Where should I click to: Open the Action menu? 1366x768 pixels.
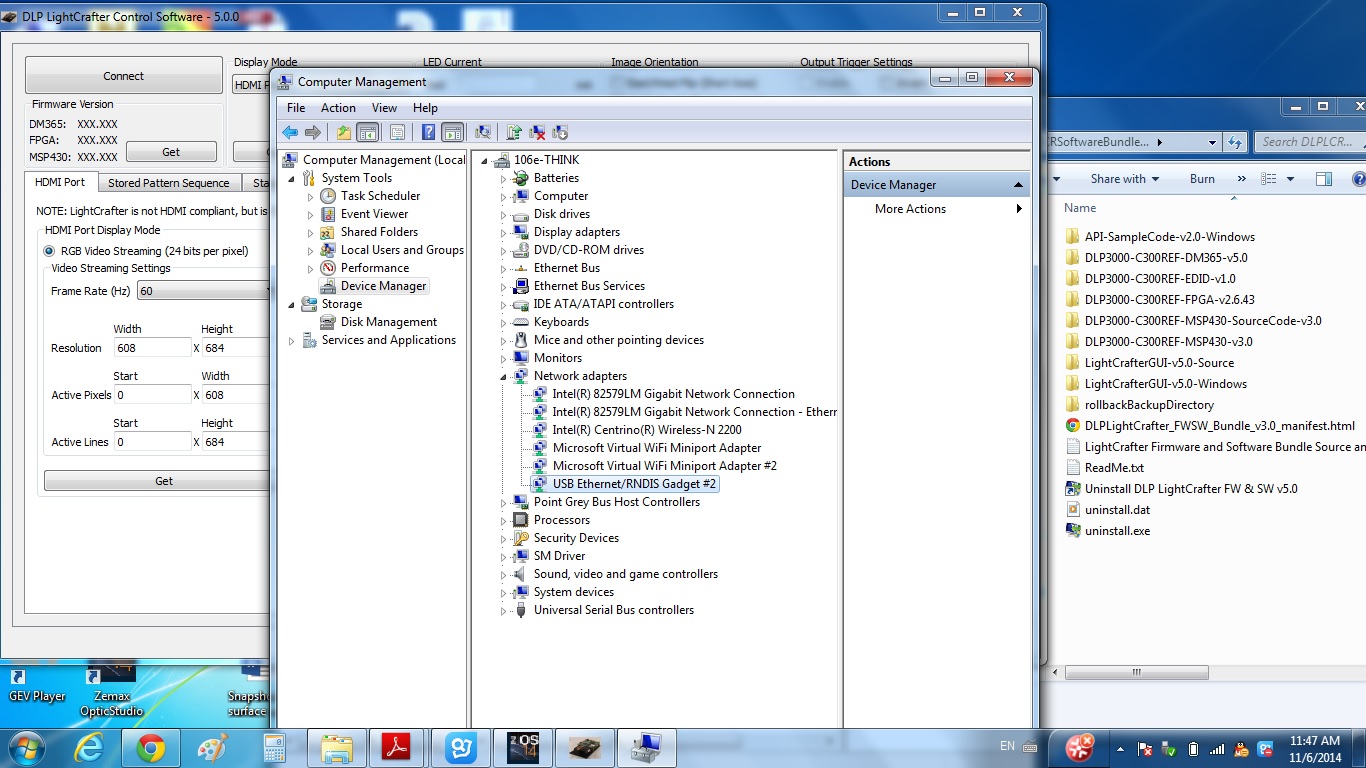[x=338, y=108]
